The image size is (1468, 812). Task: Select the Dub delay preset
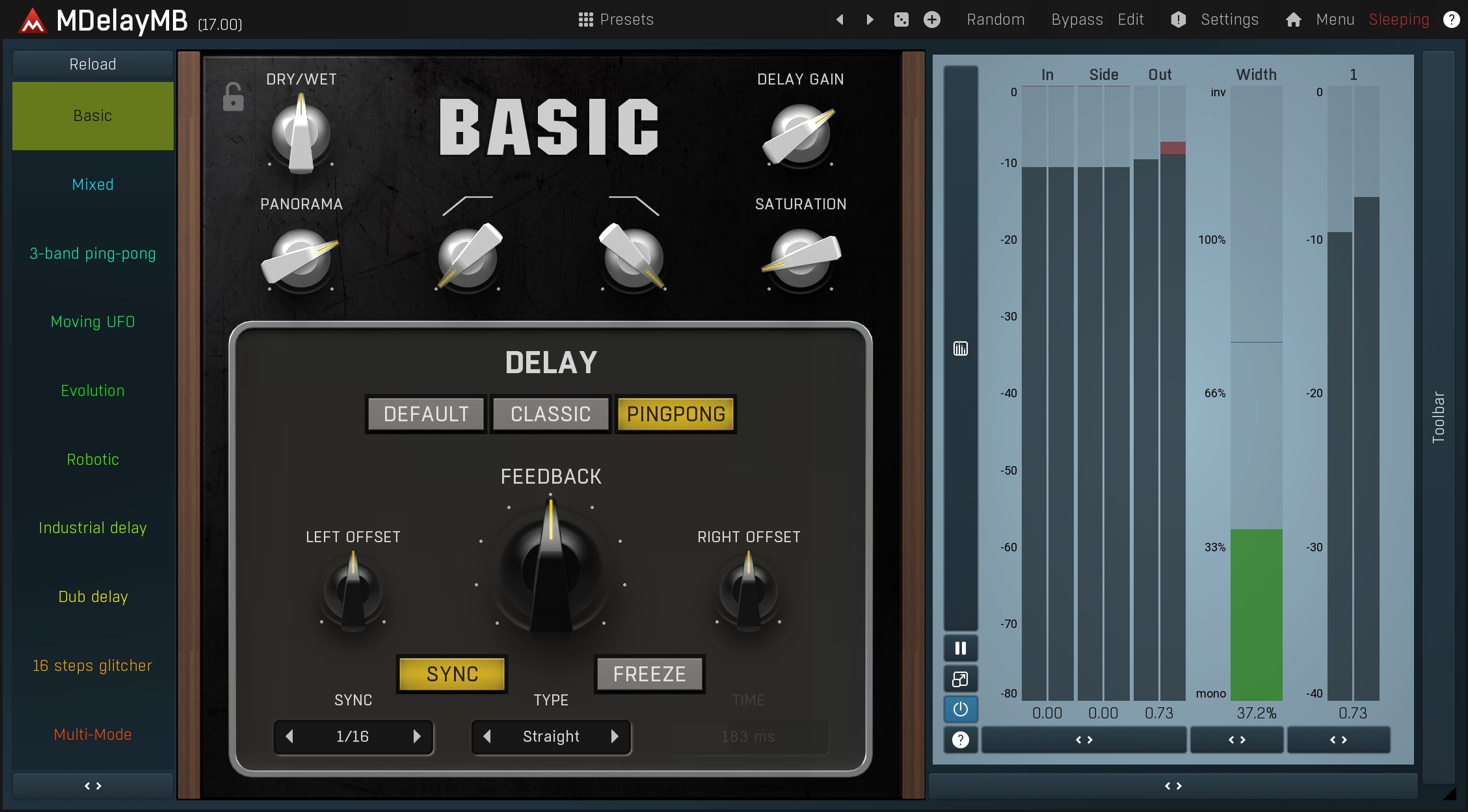[93, 597]
